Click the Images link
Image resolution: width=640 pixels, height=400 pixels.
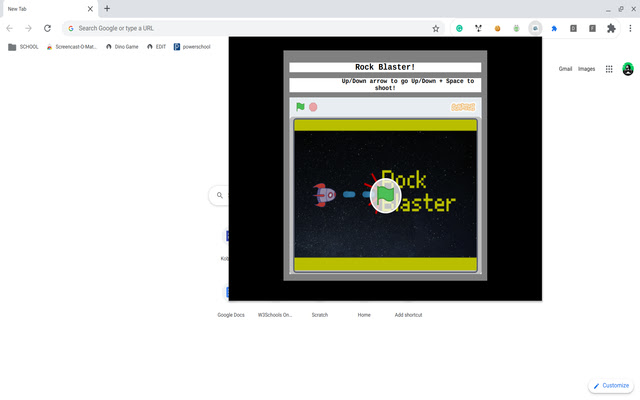coord(587,69)
